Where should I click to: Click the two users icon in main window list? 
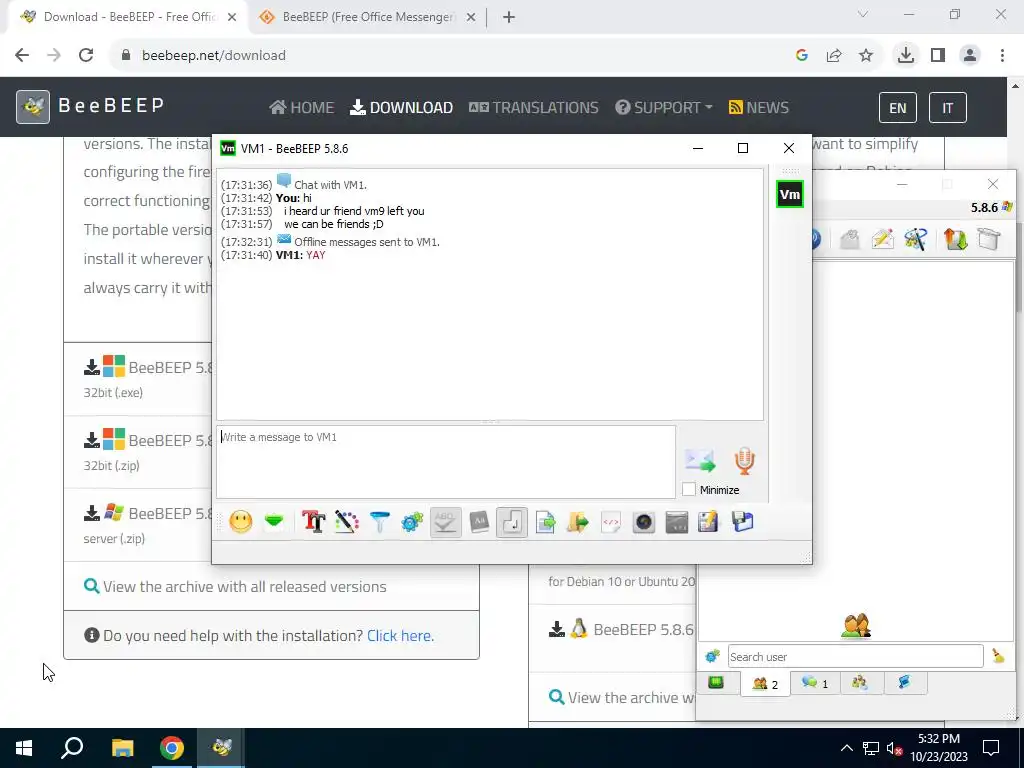(x=856, y=626)
